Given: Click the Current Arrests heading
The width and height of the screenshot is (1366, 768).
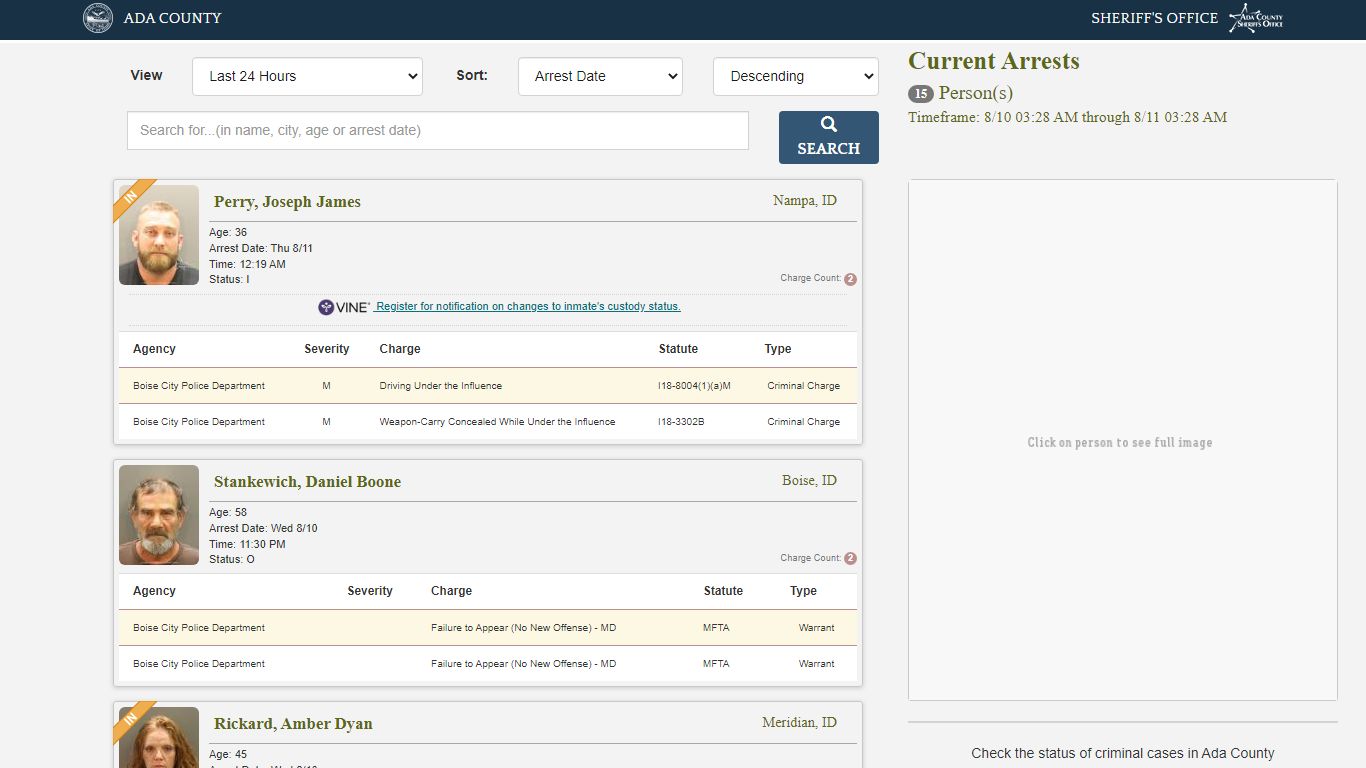Looking at the screenshot, I should [x=994, y=61].
